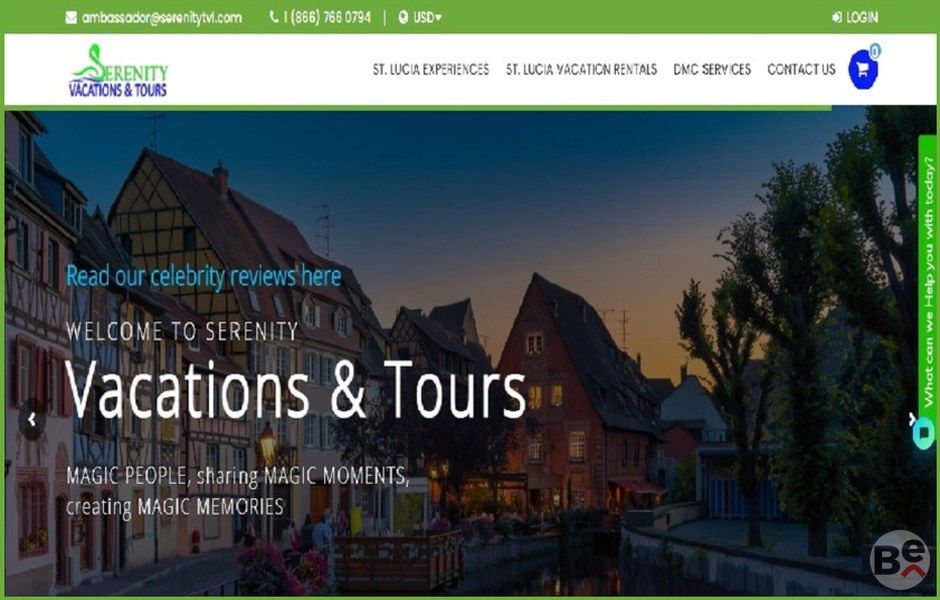
Task: Open the chat bubble widget
Action: pyautogui.click(x=924, y=433)
